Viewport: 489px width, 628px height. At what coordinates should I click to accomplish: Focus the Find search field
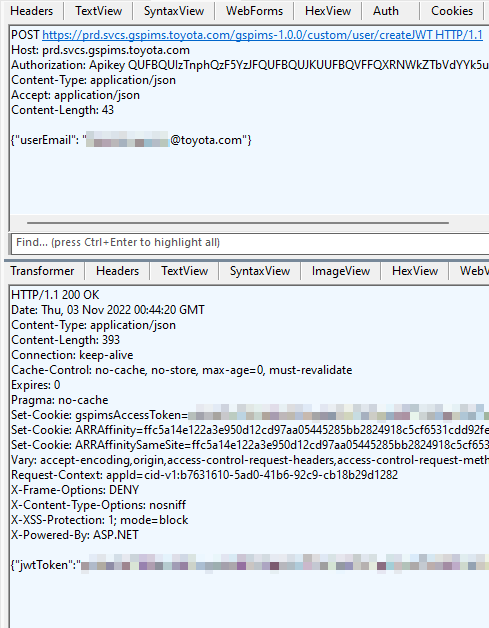coord(250,243)
